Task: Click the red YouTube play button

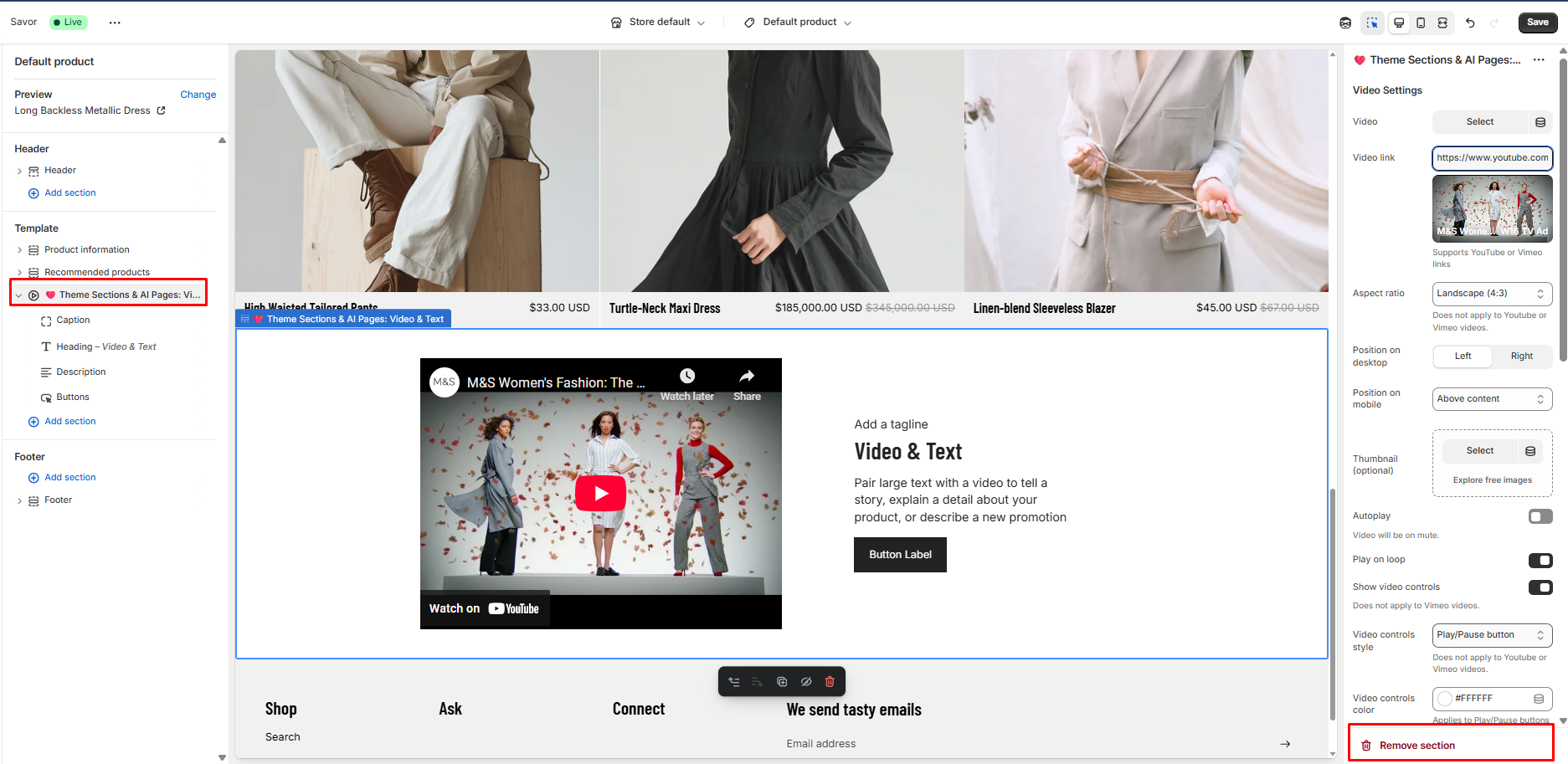Action: point(600,494)
